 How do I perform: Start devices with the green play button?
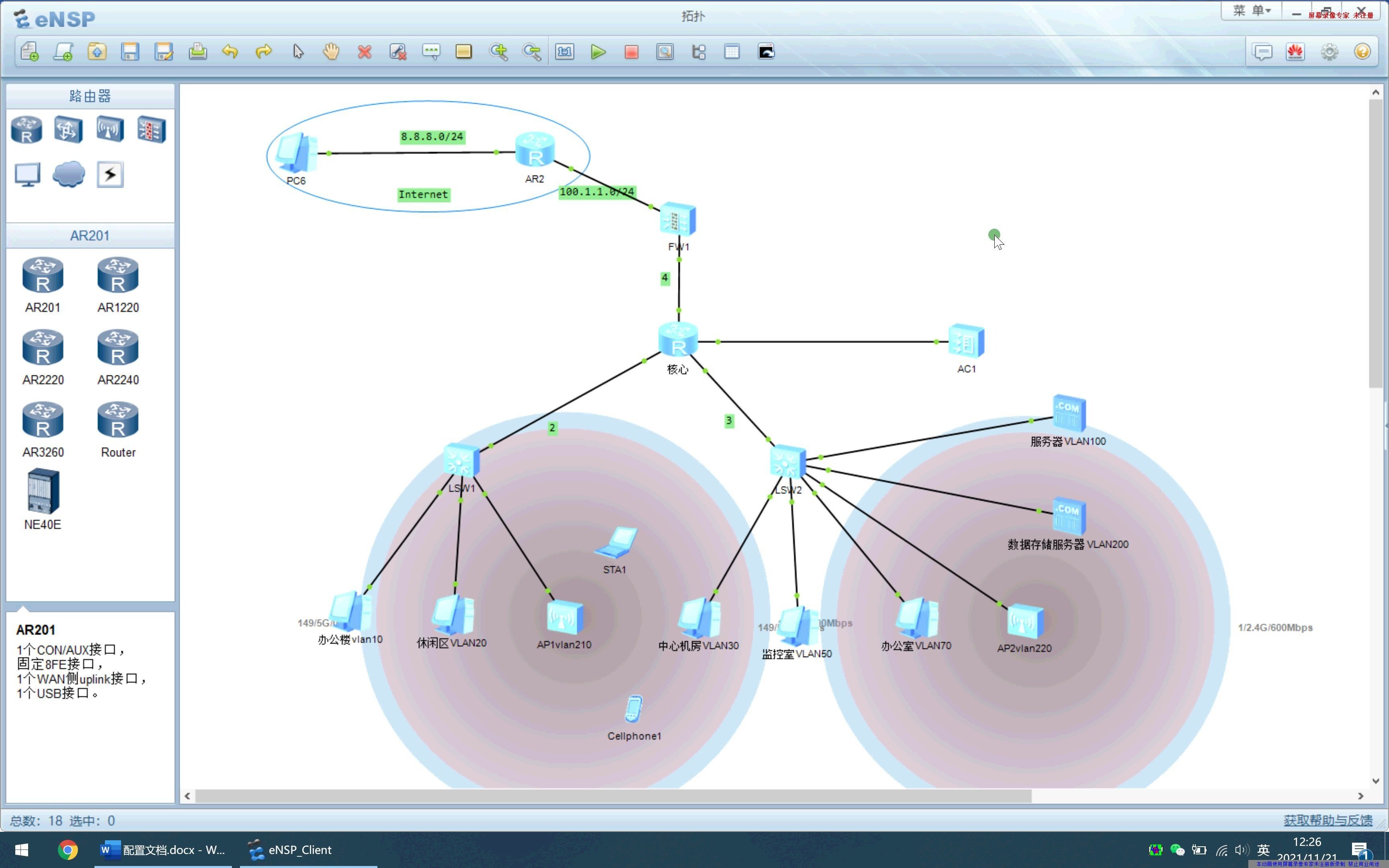pos(598,52)
